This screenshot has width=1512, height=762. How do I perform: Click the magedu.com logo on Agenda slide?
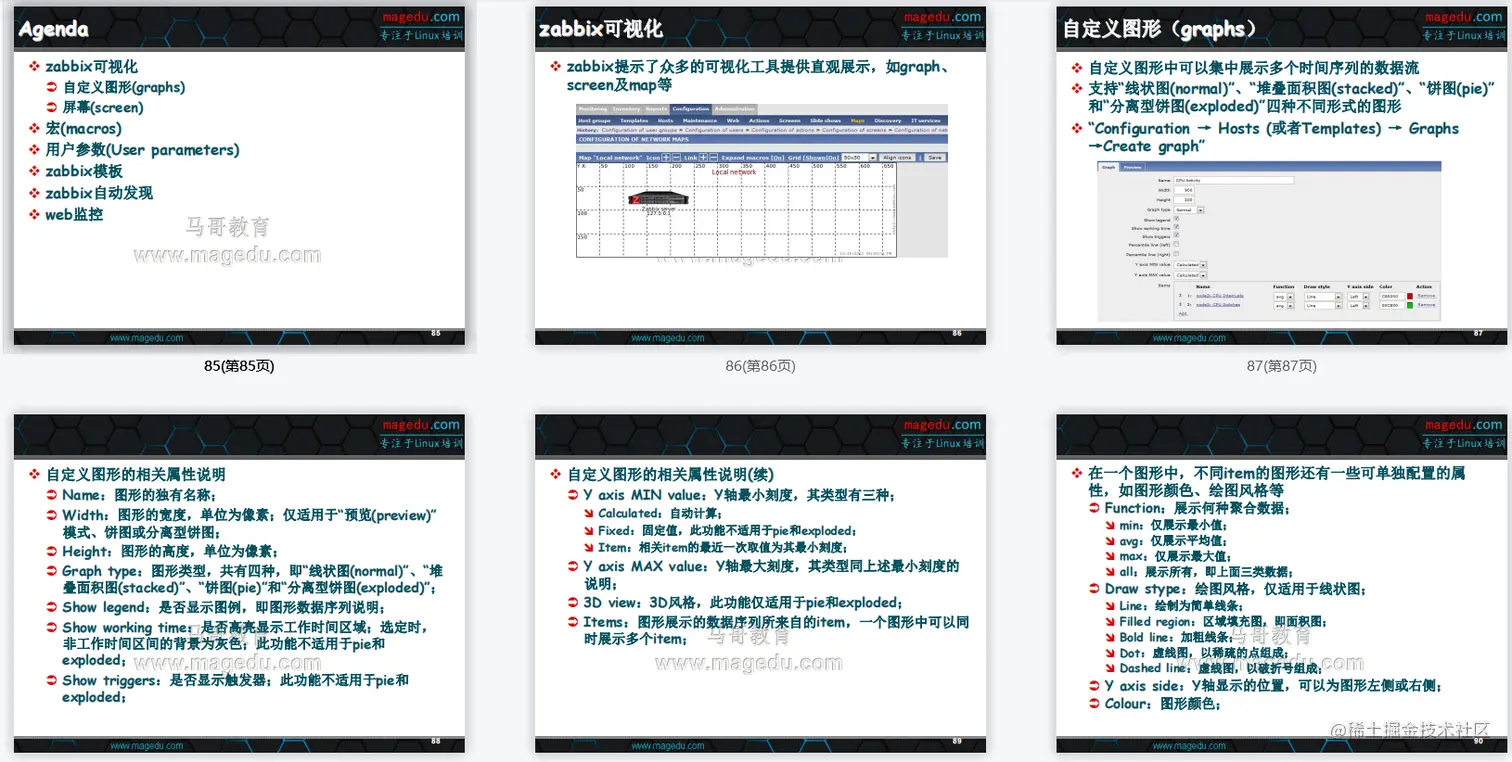(421, 16)
